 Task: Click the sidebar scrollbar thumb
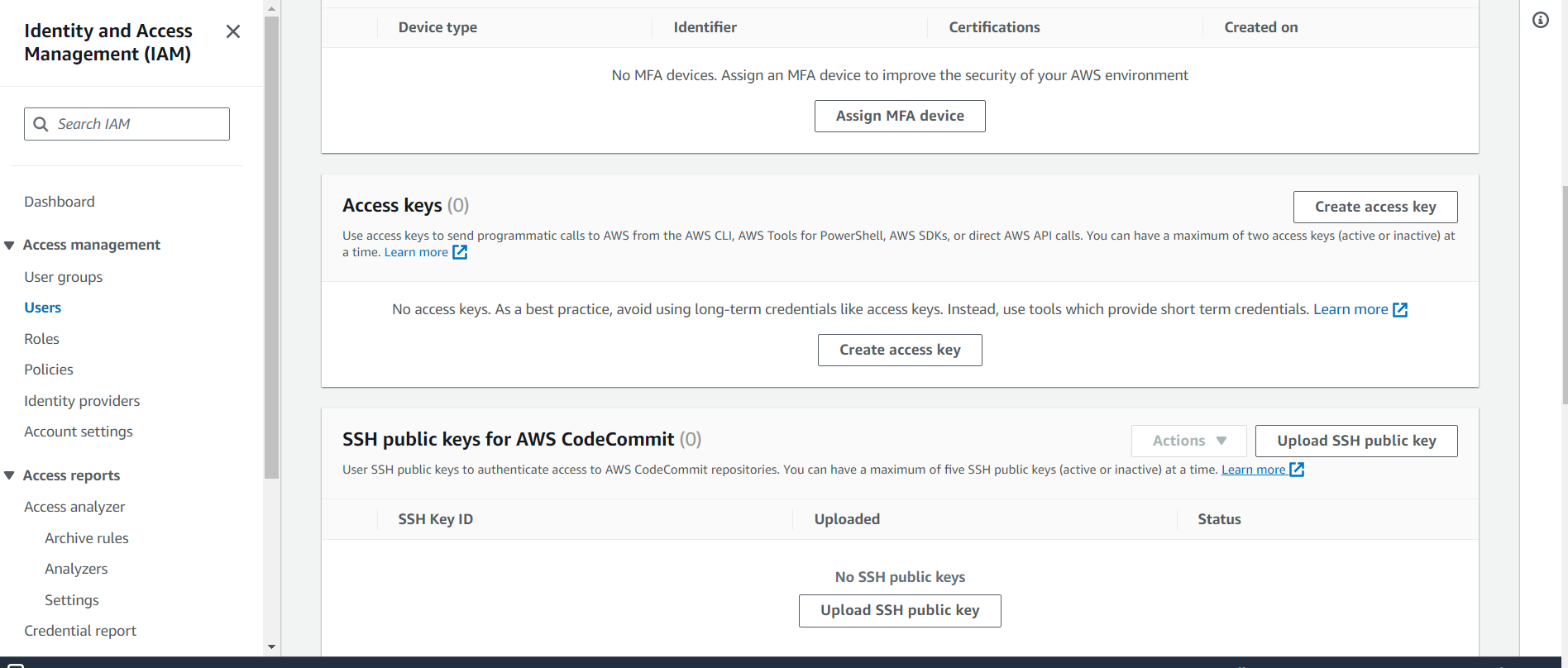pos(272,247)
